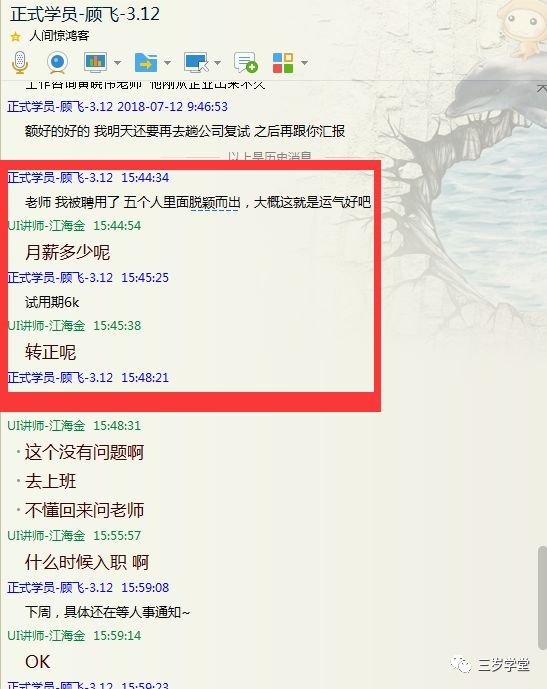Click the underlined word 脱颖而出
547x689 pixels.
[x=215, y=203]
